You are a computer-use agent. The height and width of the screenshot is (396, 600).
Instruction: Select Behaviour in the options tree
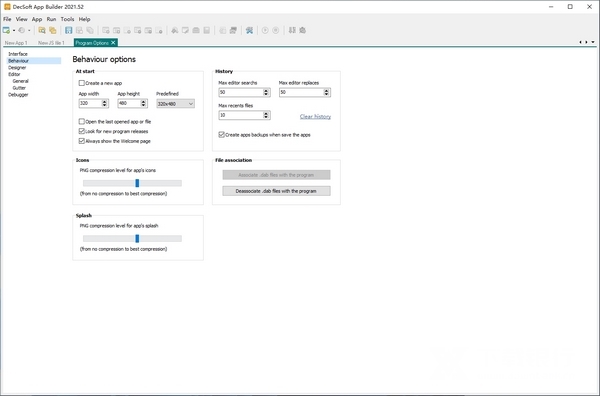tap(34, 61)
